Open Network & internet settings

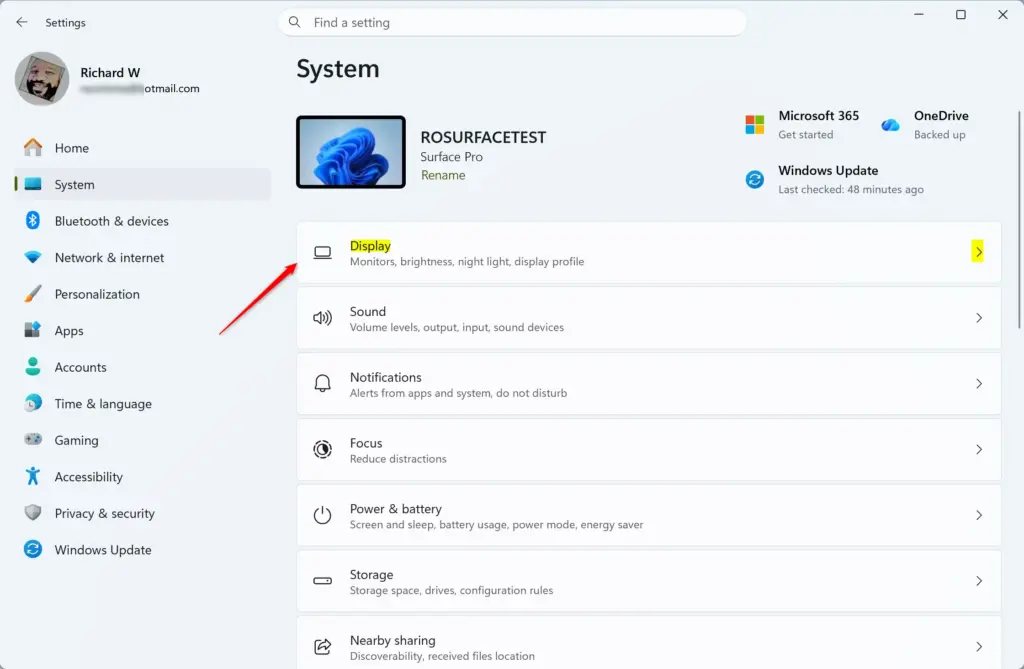pyautogui.click(x=142, y=257)
